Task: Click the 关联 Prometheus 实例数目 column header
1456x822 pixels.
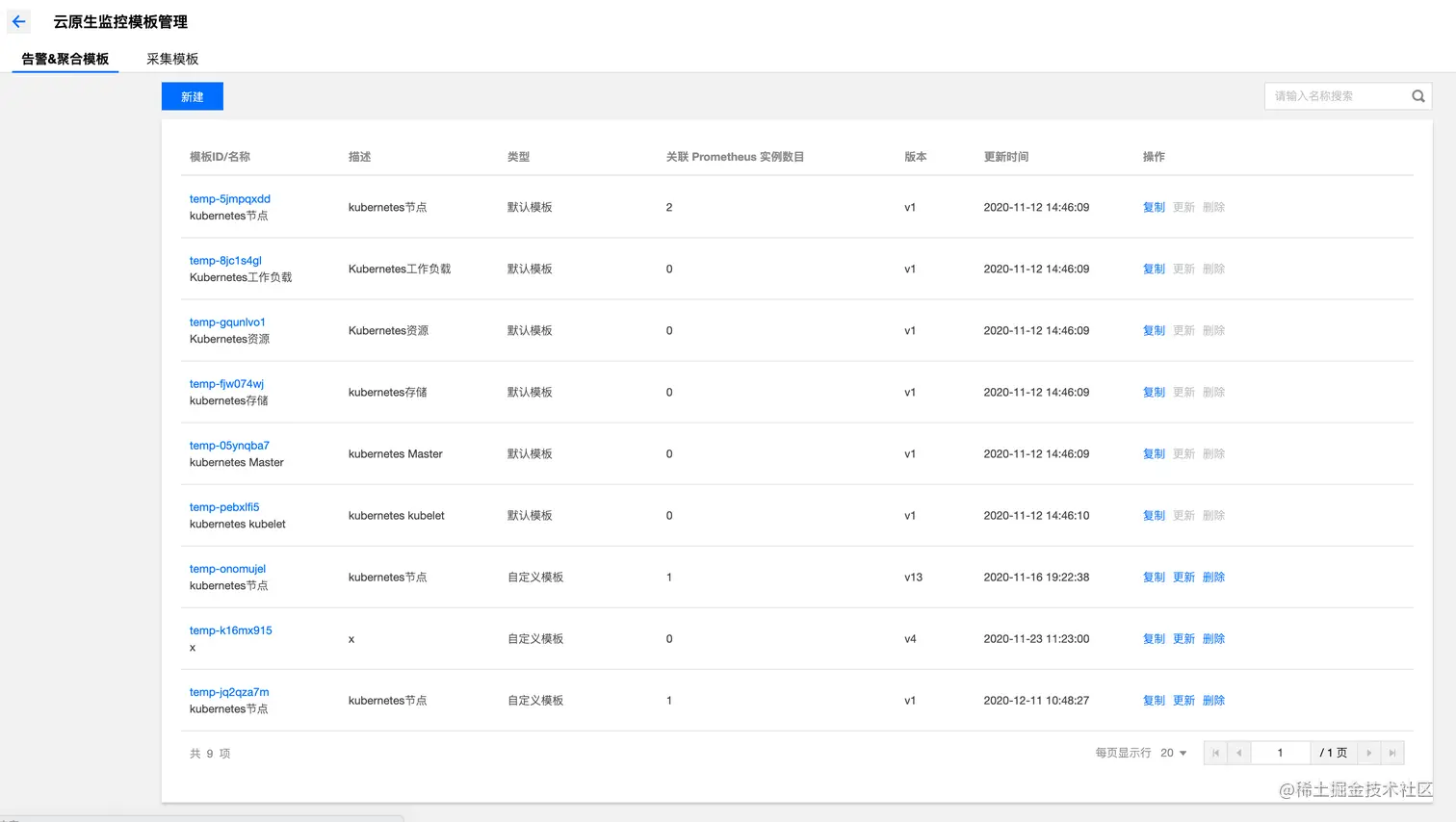Action: (735, 156)
